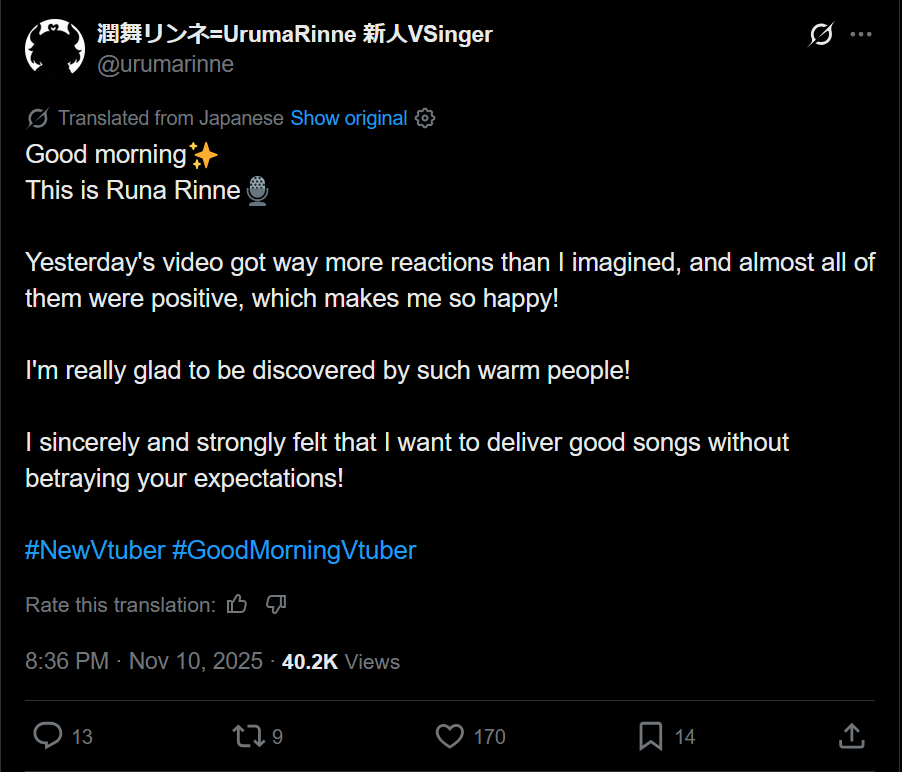The height and width of the screenshot is (772, 902).
Task: Like the post with the heart icon
Action: (x=450, y=737)
